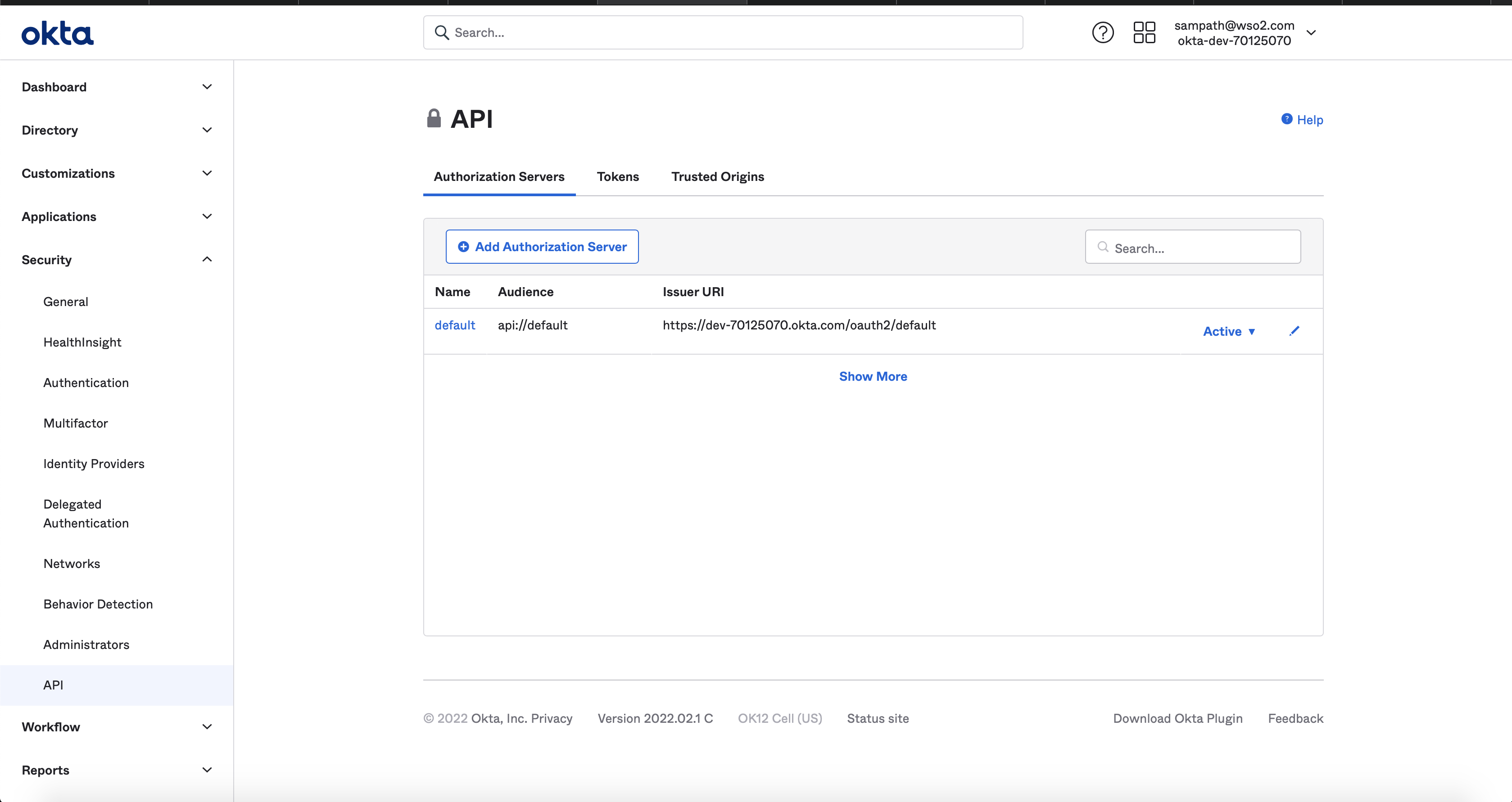Open the Status site link

878,718
